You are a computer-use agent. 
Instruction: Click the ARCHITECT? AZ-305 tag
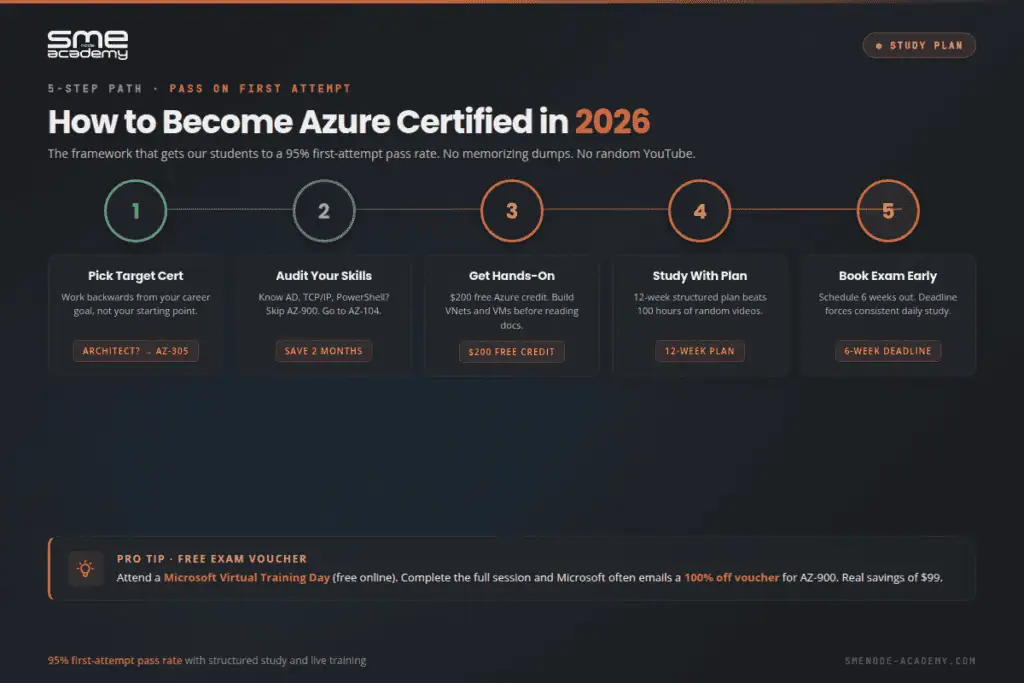[x=136, y=351]
